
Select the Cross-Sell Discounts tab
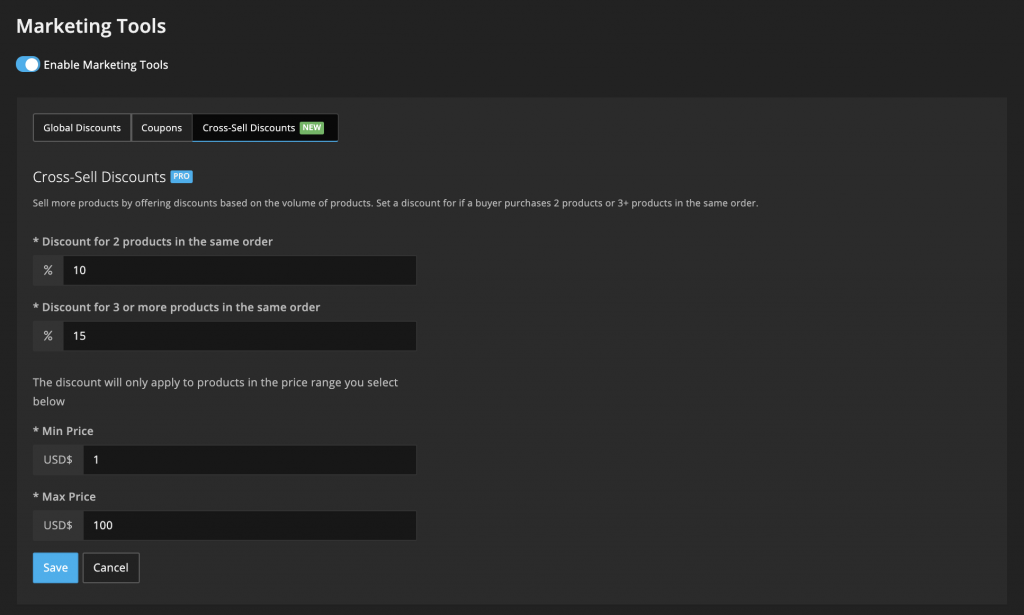[249, 128]
